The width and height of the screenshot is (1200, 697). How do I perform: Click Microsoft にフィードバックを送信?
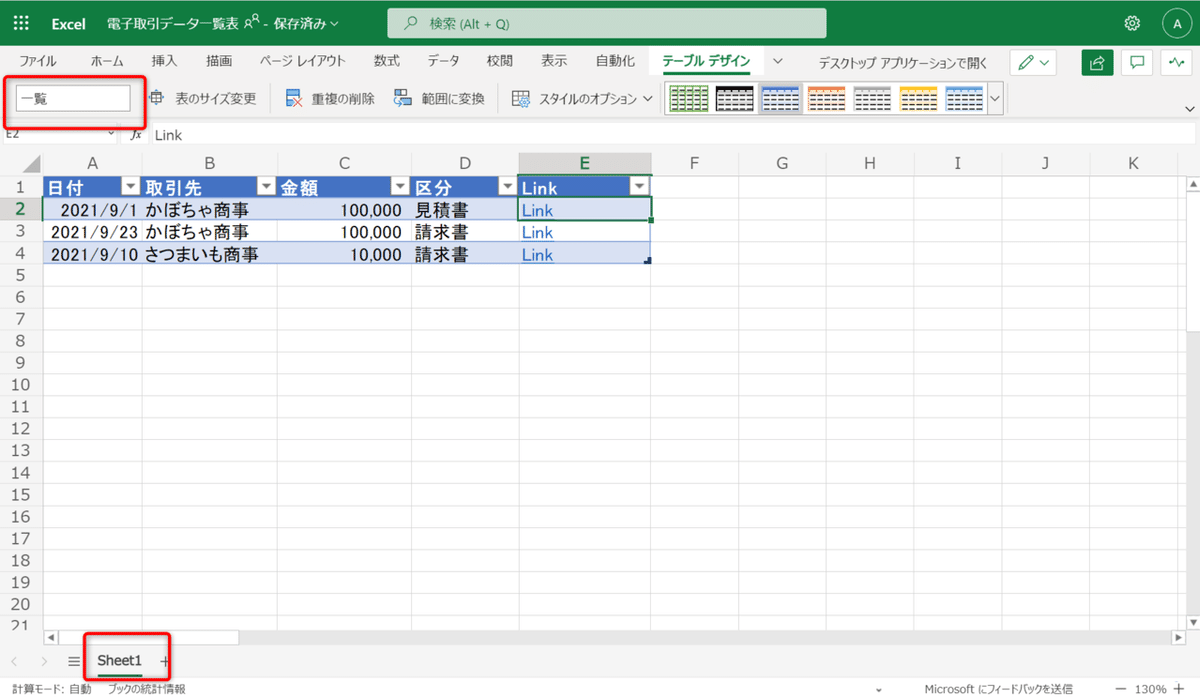pos(998,689)
